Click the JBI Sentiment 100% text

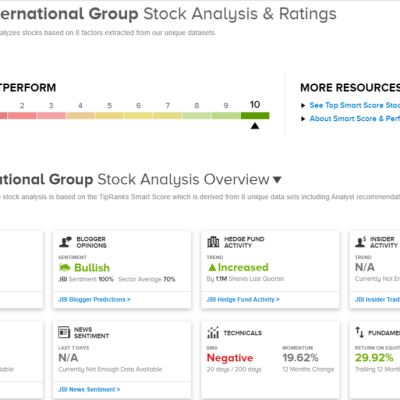pyautogui.click(x=86, y=279)
